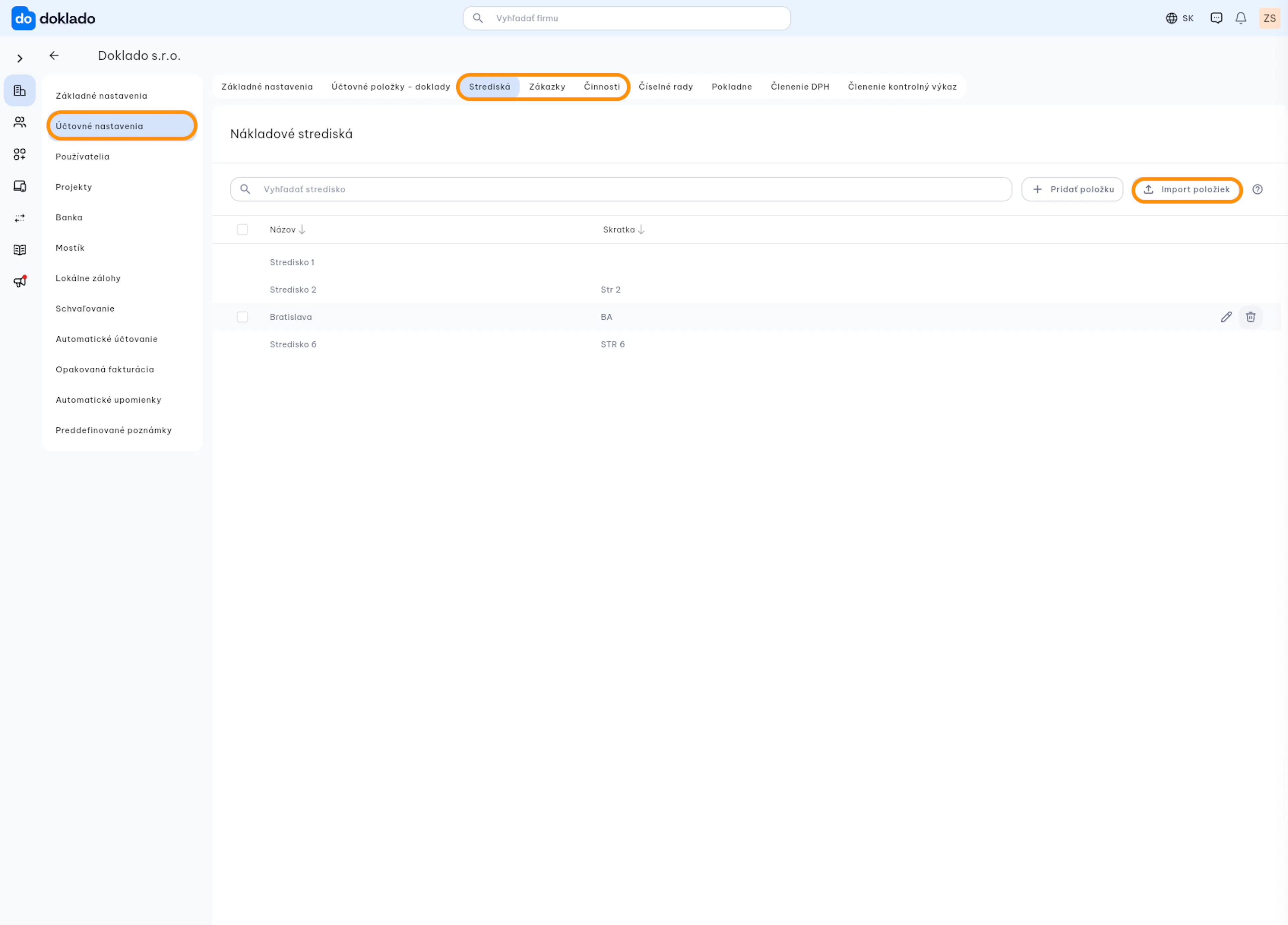Open the Členenie kontrolný výkaz tab
The height and width of the screenshot is (925, 1288).
point(902,86)
